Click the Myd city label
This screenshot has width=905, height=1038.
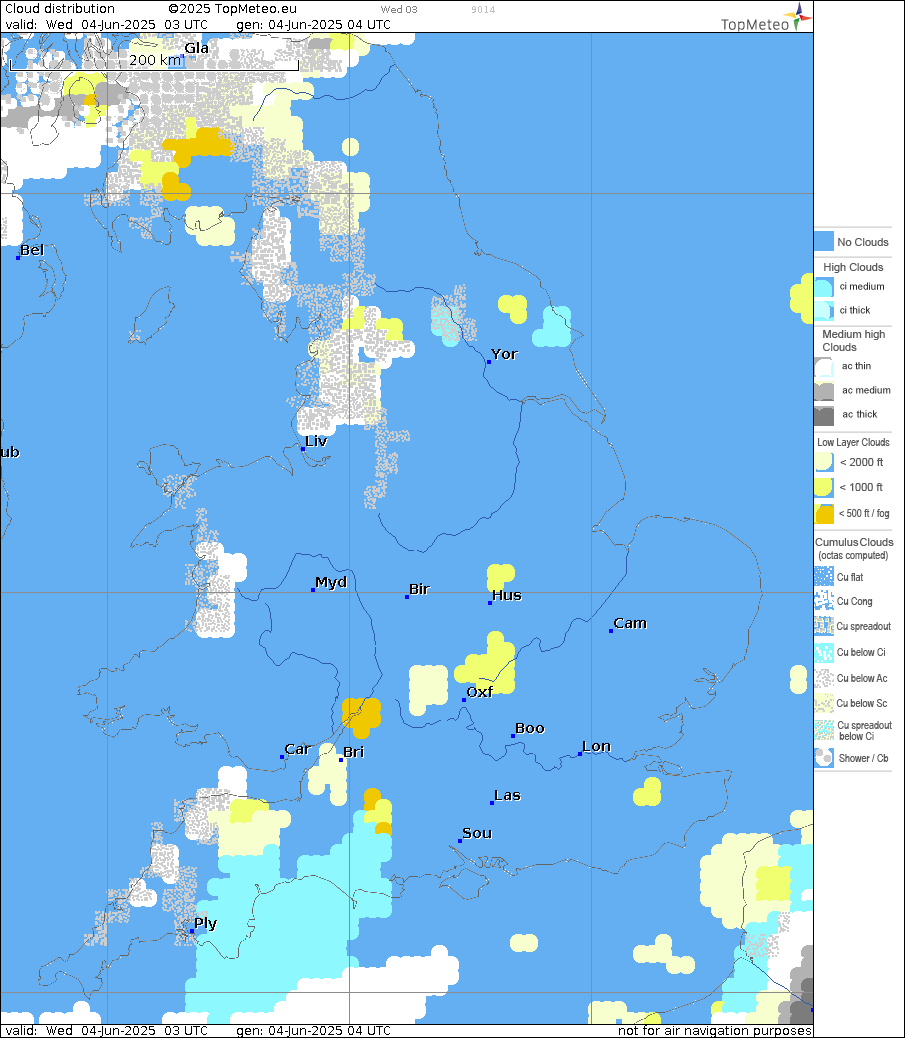pyautogui.click(x=331, y=583)
